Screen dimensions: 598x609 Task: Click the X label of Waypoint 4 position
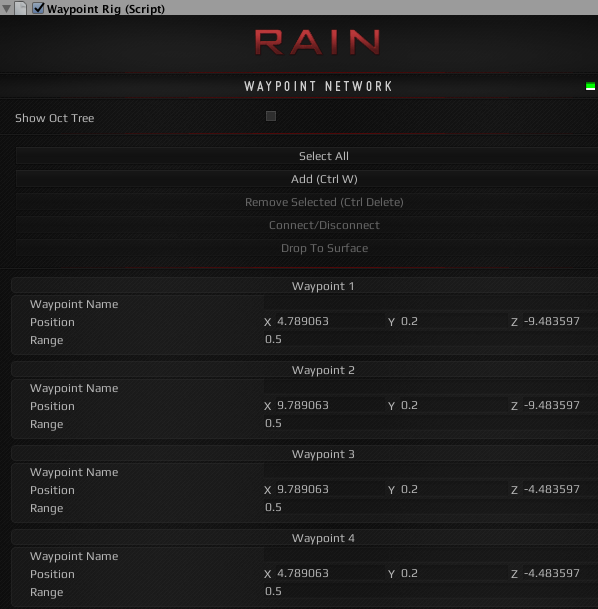pyautogui.click(x=268, y=574)
